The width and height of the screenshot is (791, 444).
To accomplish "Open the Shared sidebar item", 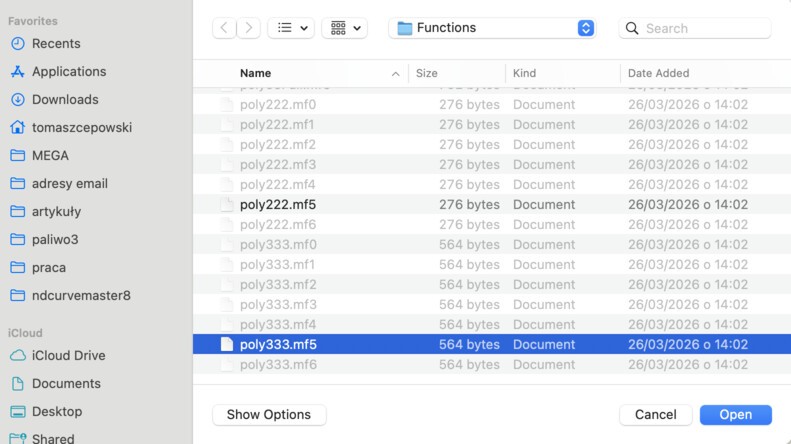I will pyautogui.click(x=42, y=438).
